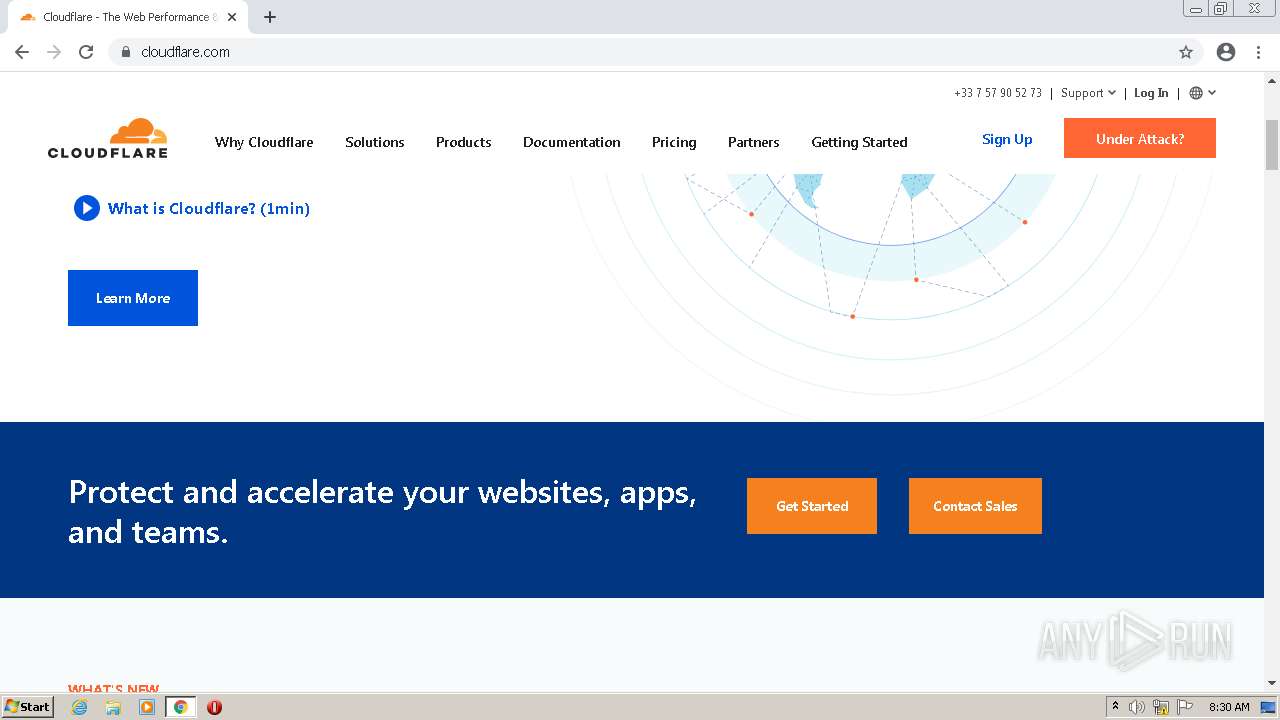Open Partners menu
Viewport: 1280px width, 720px height.
point(754,142)
